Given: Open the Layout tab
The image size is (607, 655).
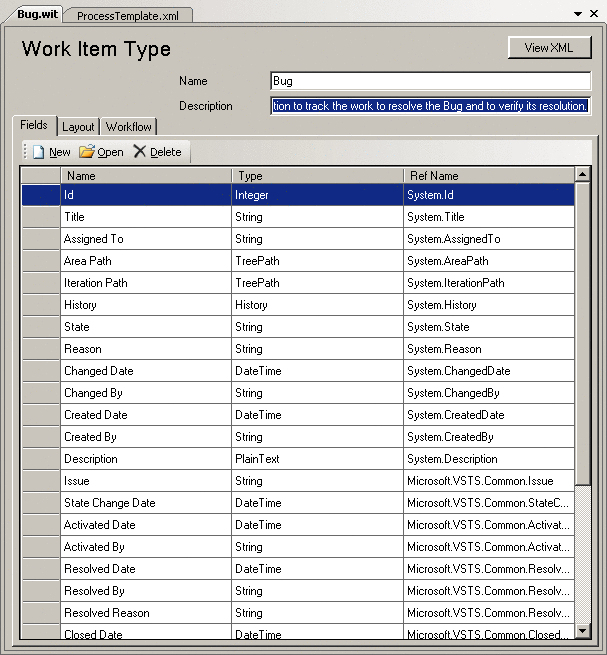Looking at the screenshot, I should (x=78, y=127).
